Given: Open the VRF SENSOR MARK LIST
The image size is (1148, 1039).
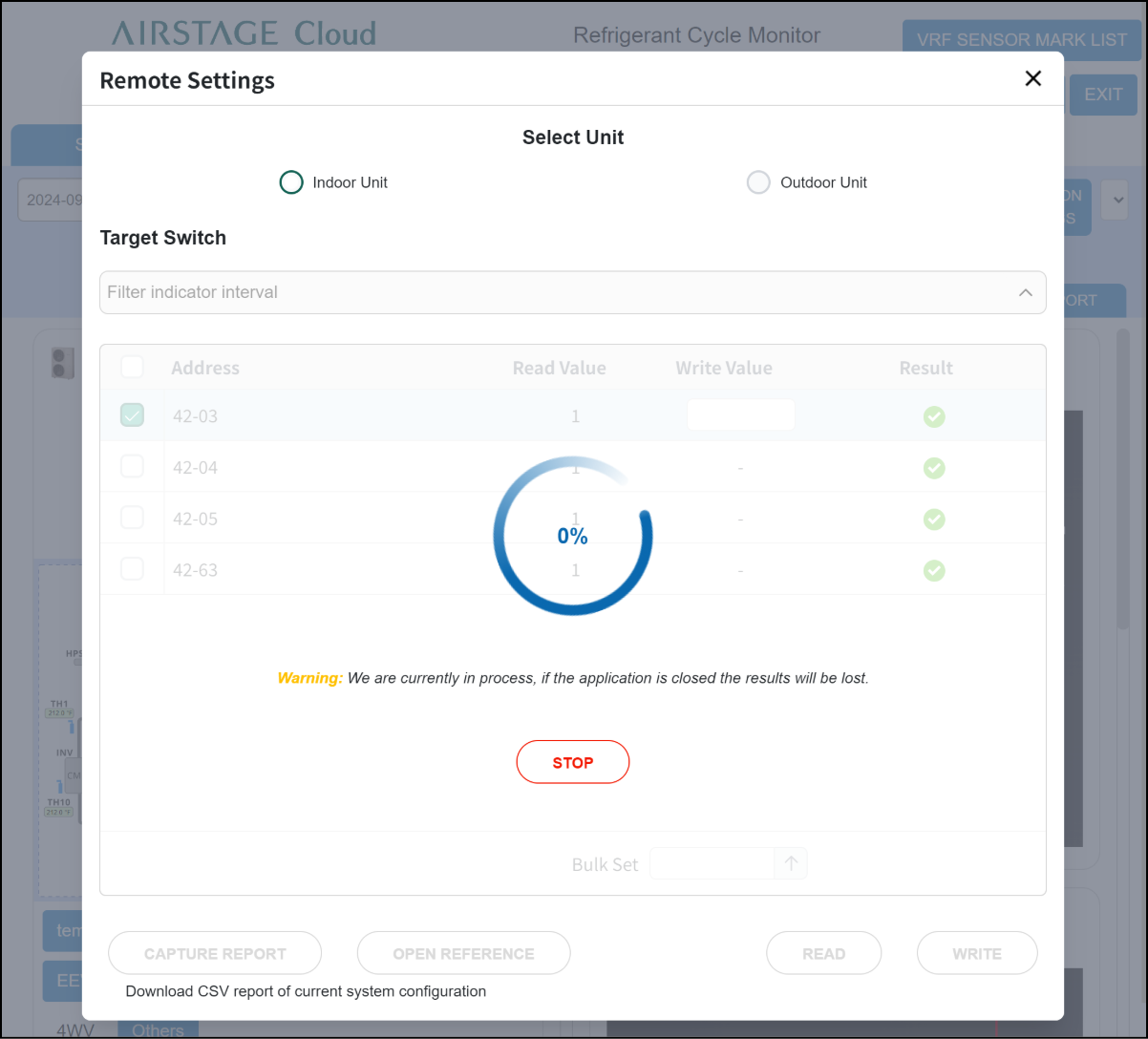Looking at the screenshot, I should pos(1021,40).
